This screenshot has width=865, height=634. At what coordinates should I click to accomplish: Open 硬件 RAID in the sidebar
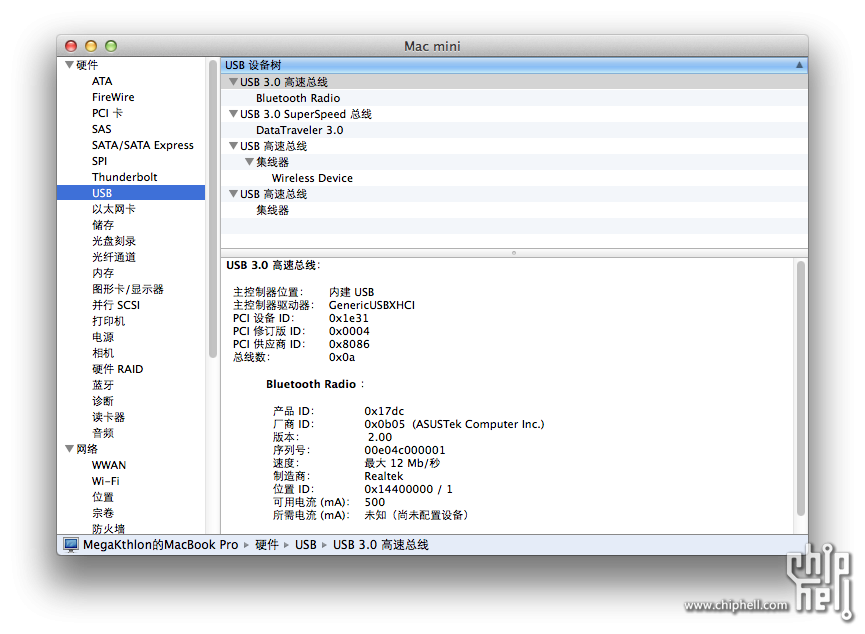118,369
